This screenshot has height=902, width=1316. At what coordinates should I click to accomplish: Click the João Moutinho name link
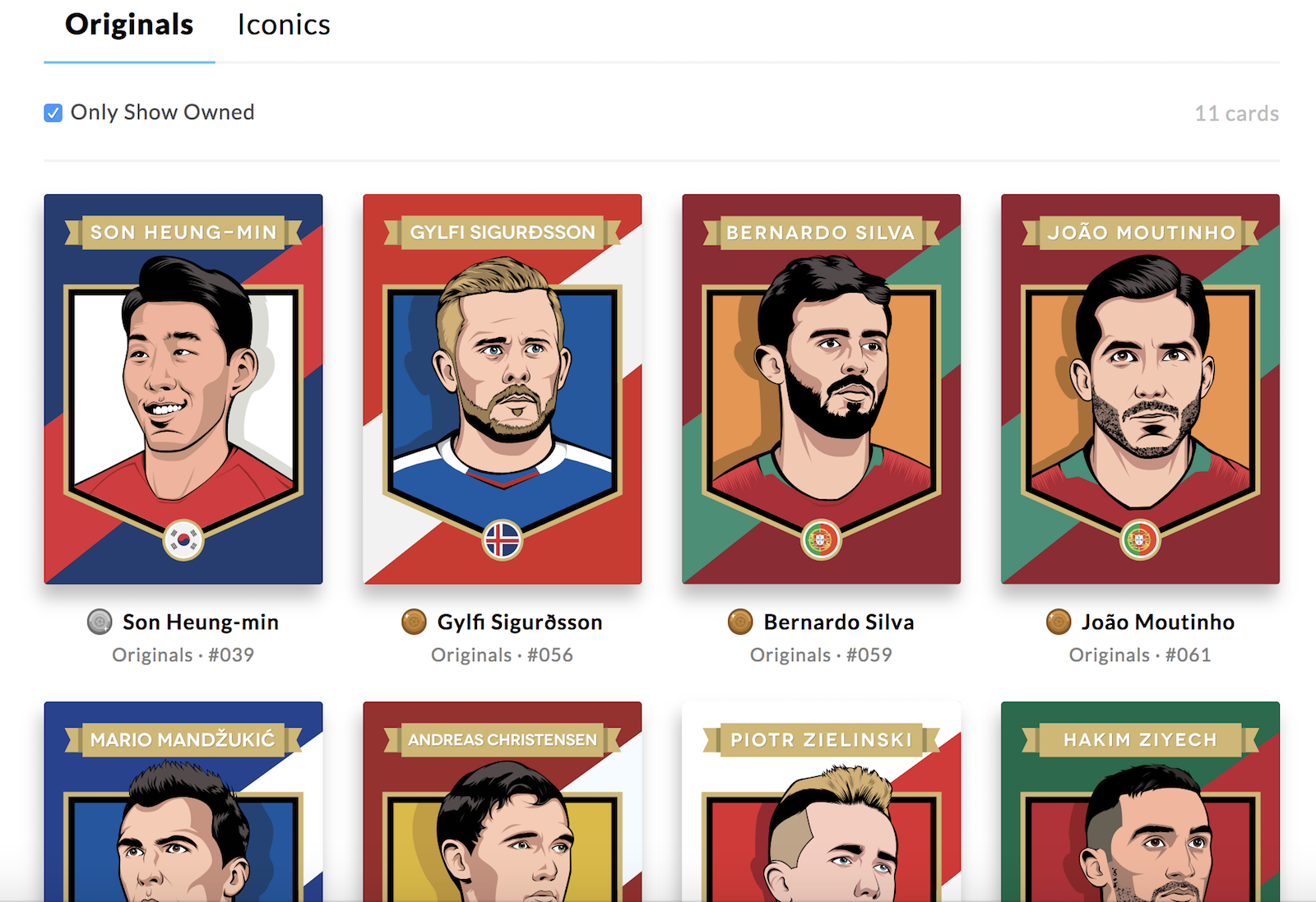tap(1158, 622)
